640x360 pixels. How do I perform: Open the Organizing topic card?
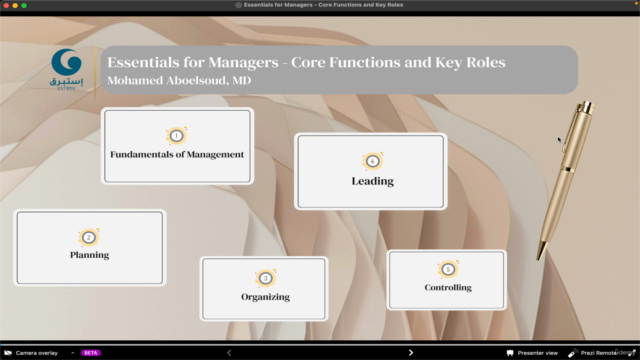[x=264, y=289]
